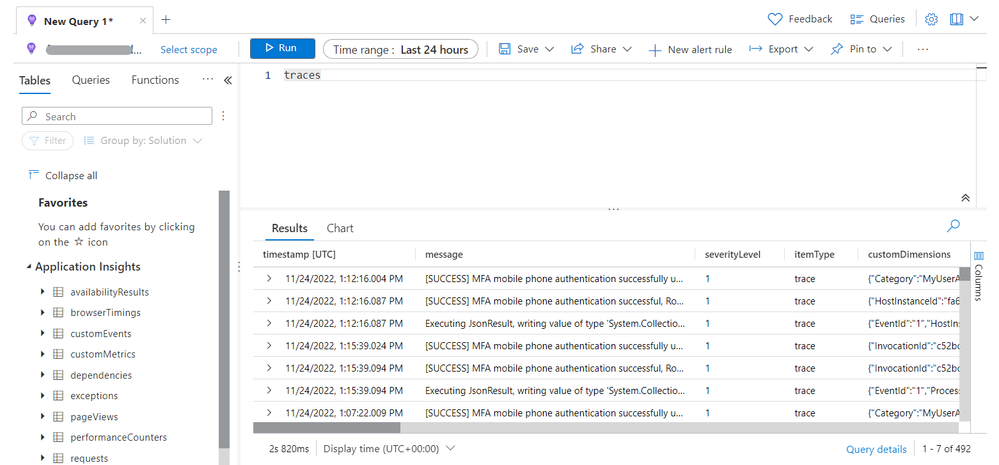Select the requests table
999x465 pixels.
pos(89,459)
